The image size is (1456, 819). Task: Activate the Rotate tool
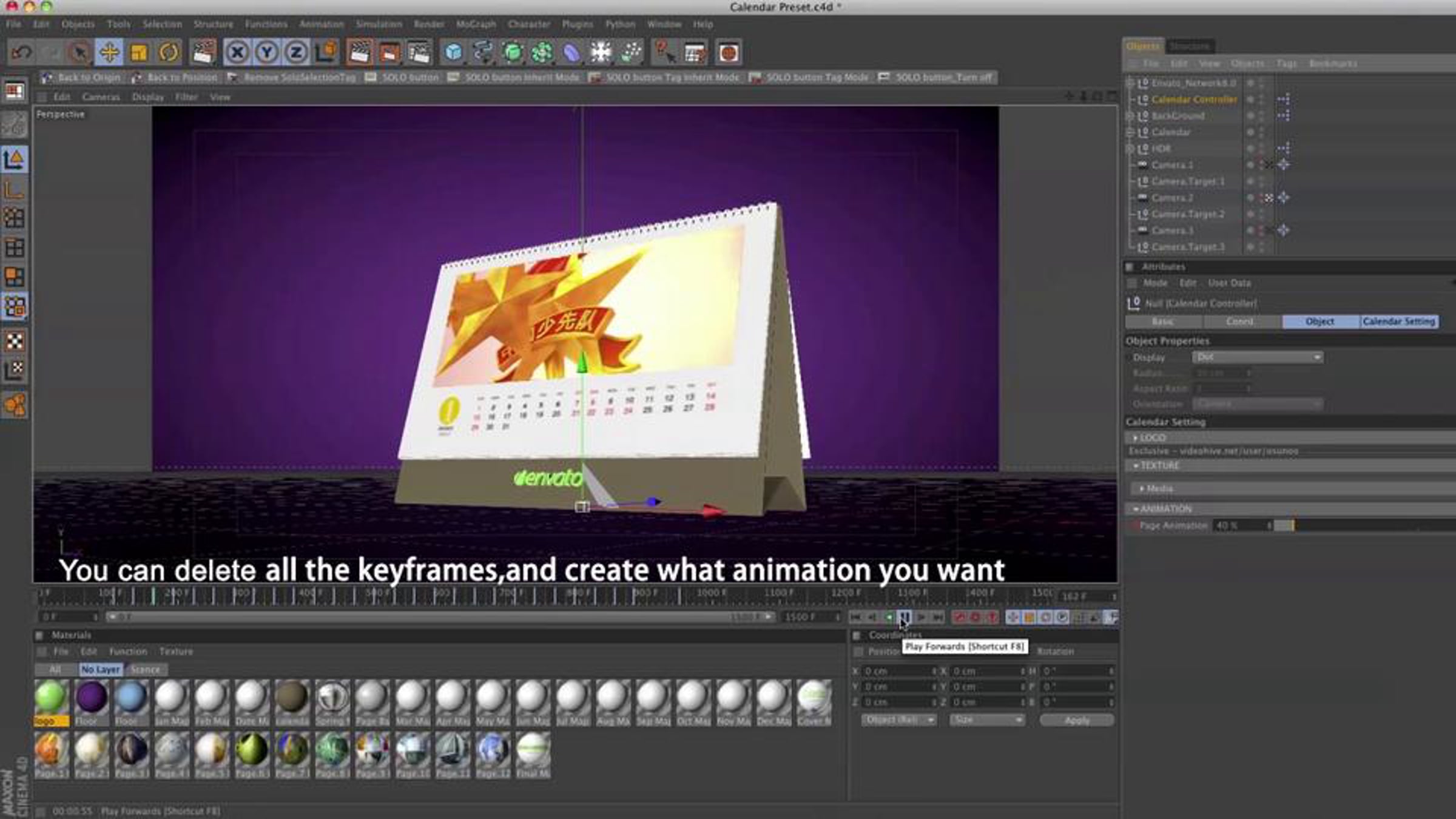[x=169, y=53]
